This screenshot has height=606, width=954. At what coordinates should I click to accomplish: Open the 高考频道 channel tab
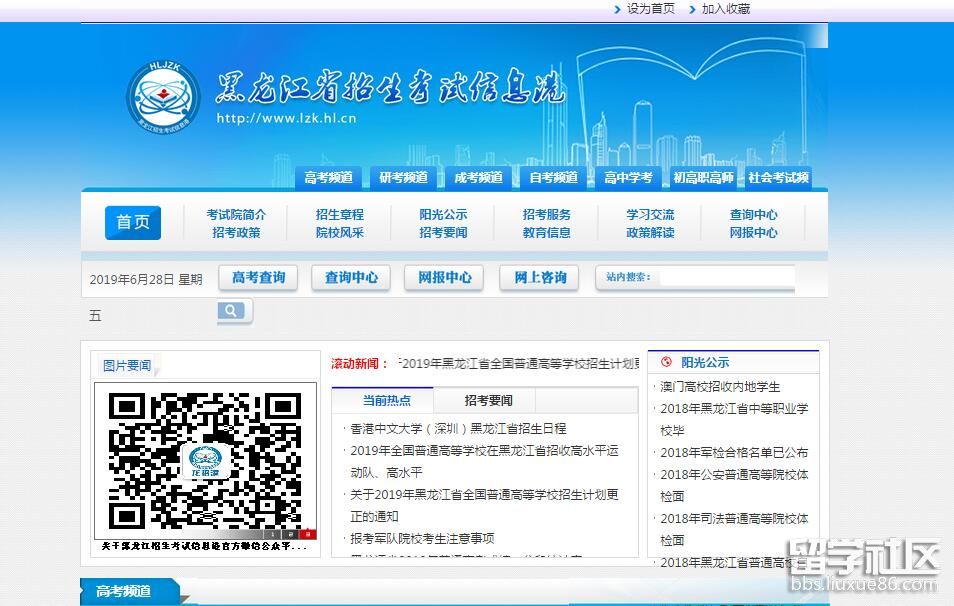pos(328,178)
